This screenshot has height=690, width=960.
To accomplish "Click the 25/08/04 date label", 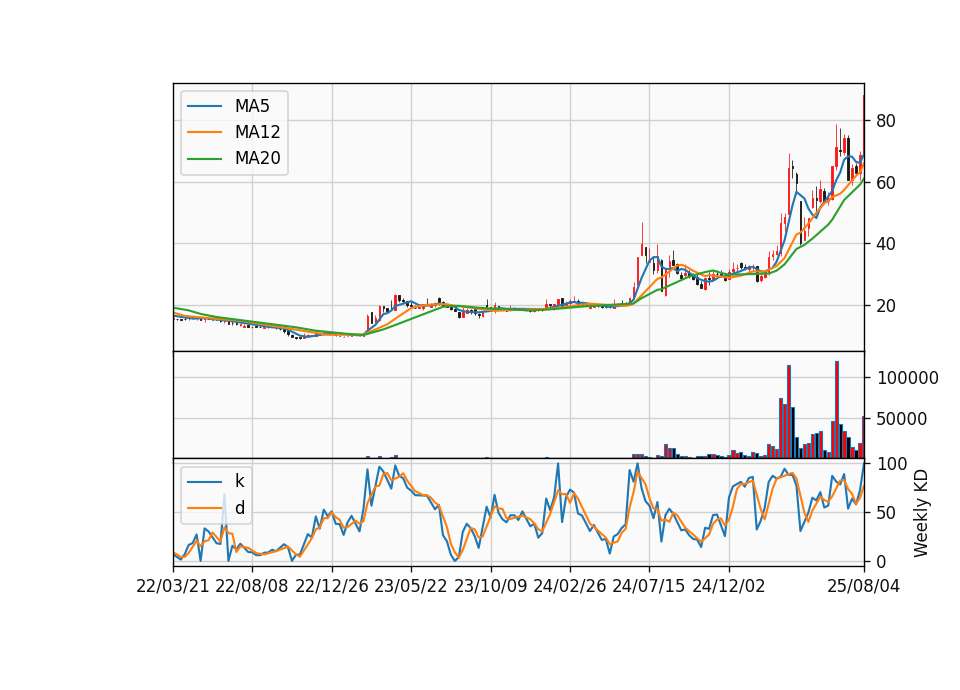I will tap(864, 586).
